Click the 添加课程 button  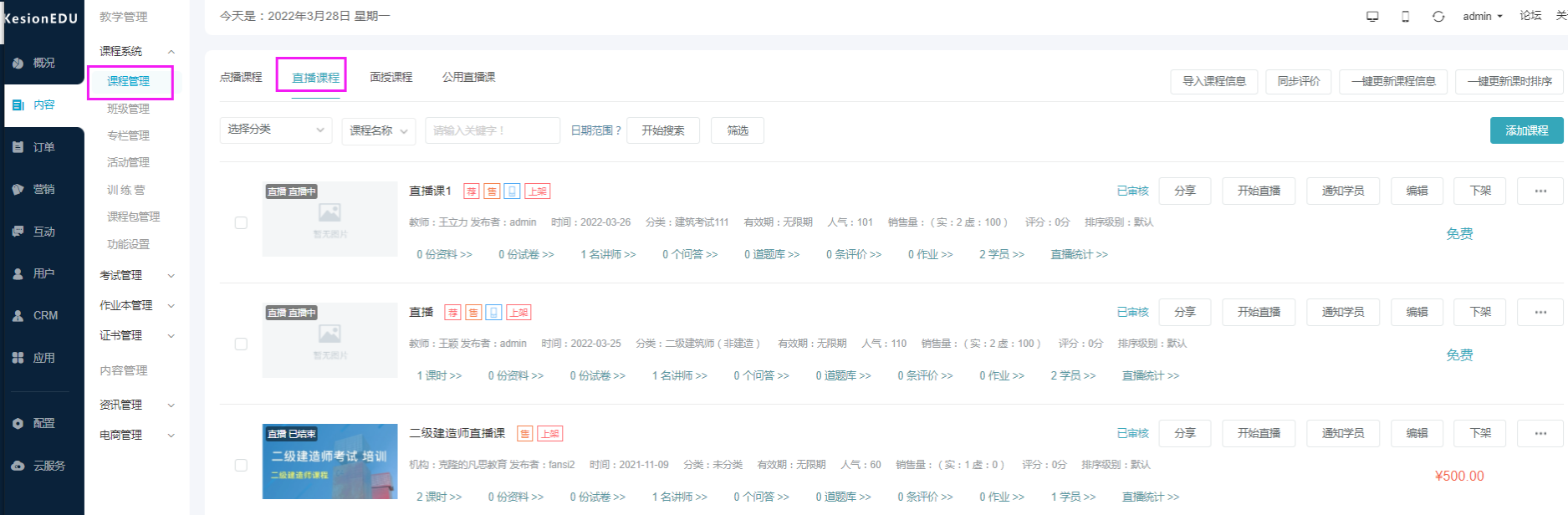click(x=1526, y=130)
